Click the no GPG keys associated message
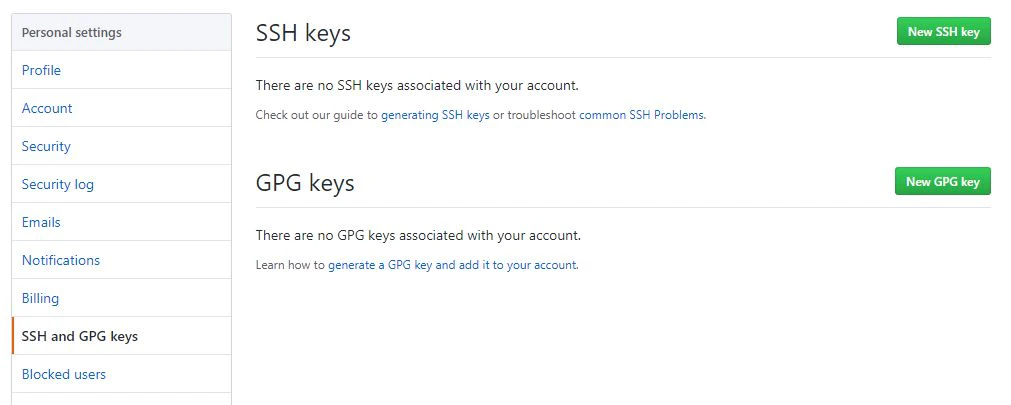1011x405 pixels. [x=418, y=235]
